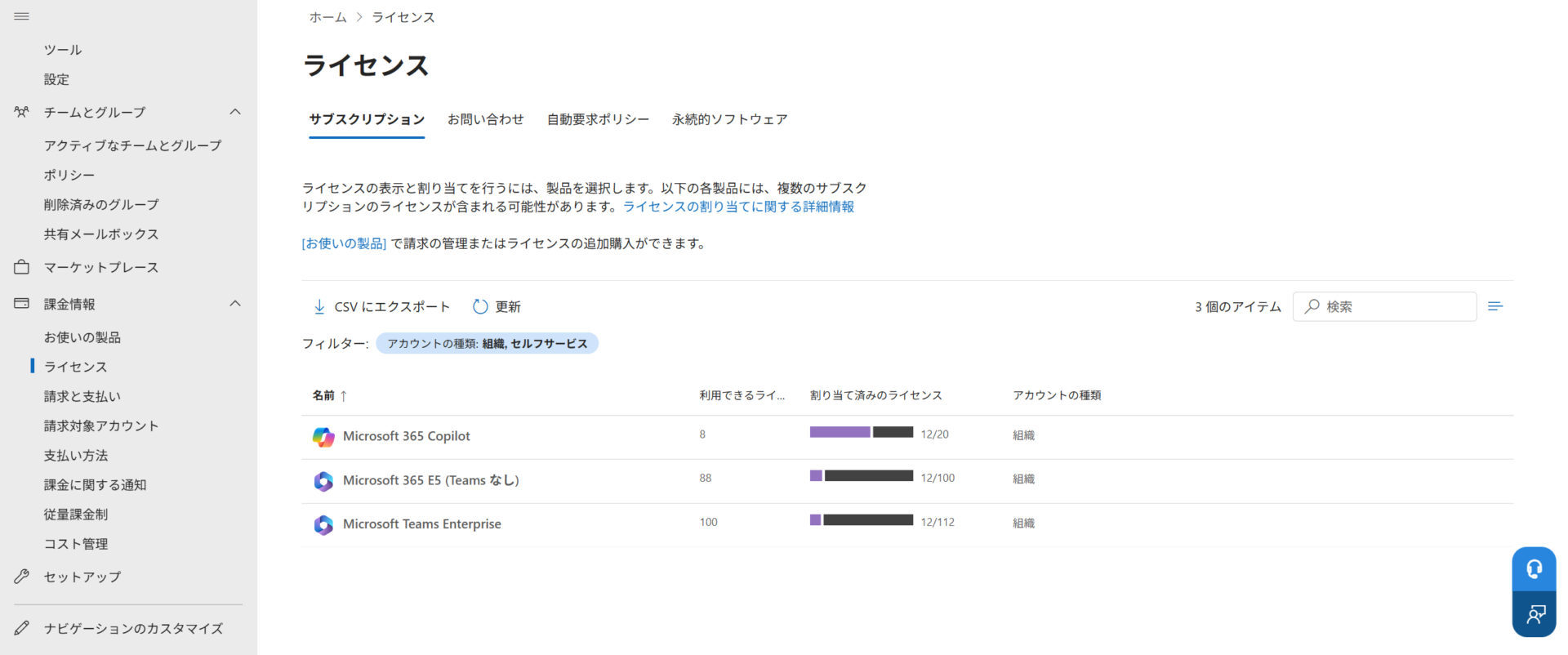Image resolution: width=1568 pixels, height=655 pixels.
Task: Open Microsoft Teams Enterprise license row
Action: point(907,524)
